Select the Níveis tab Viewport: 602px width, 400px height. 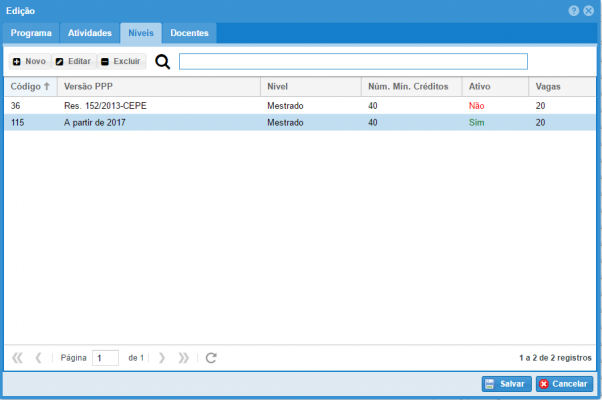click(x=140, y=33)
